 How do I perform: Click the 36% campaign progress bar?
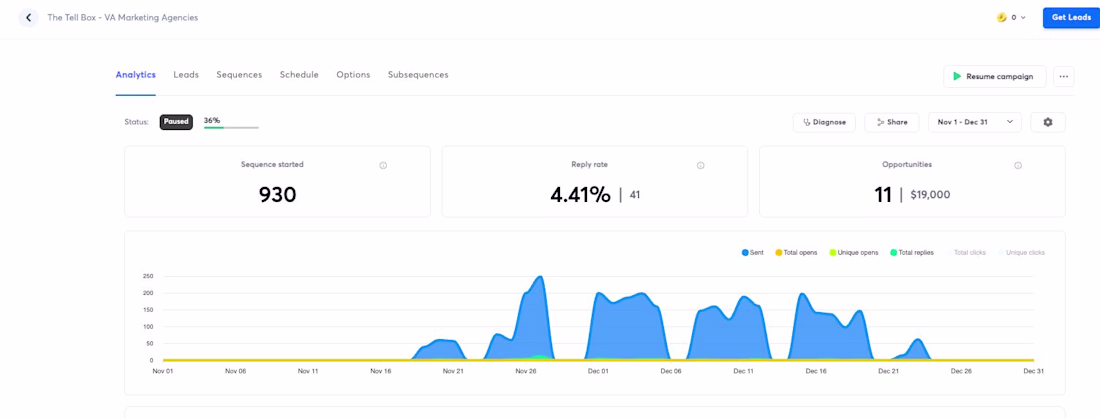click(x=231, y=128)
